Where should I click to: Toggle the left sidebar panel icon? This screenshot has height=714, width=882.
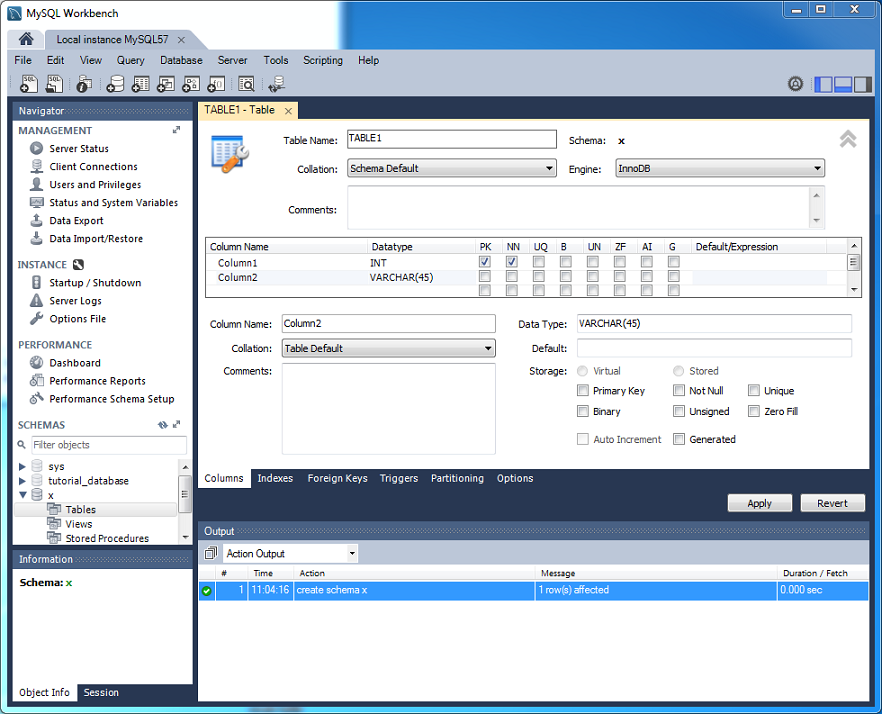click(823, 84)
